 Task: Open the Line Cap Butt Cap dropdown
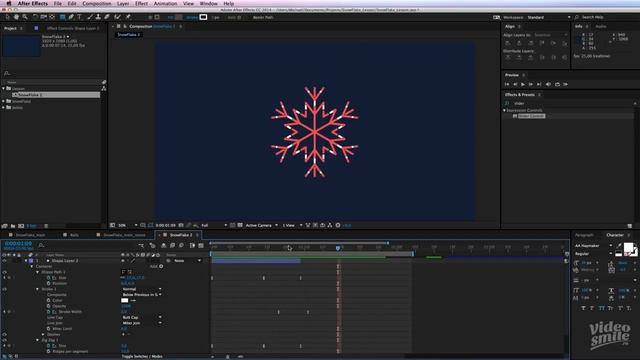pos(142,317)
